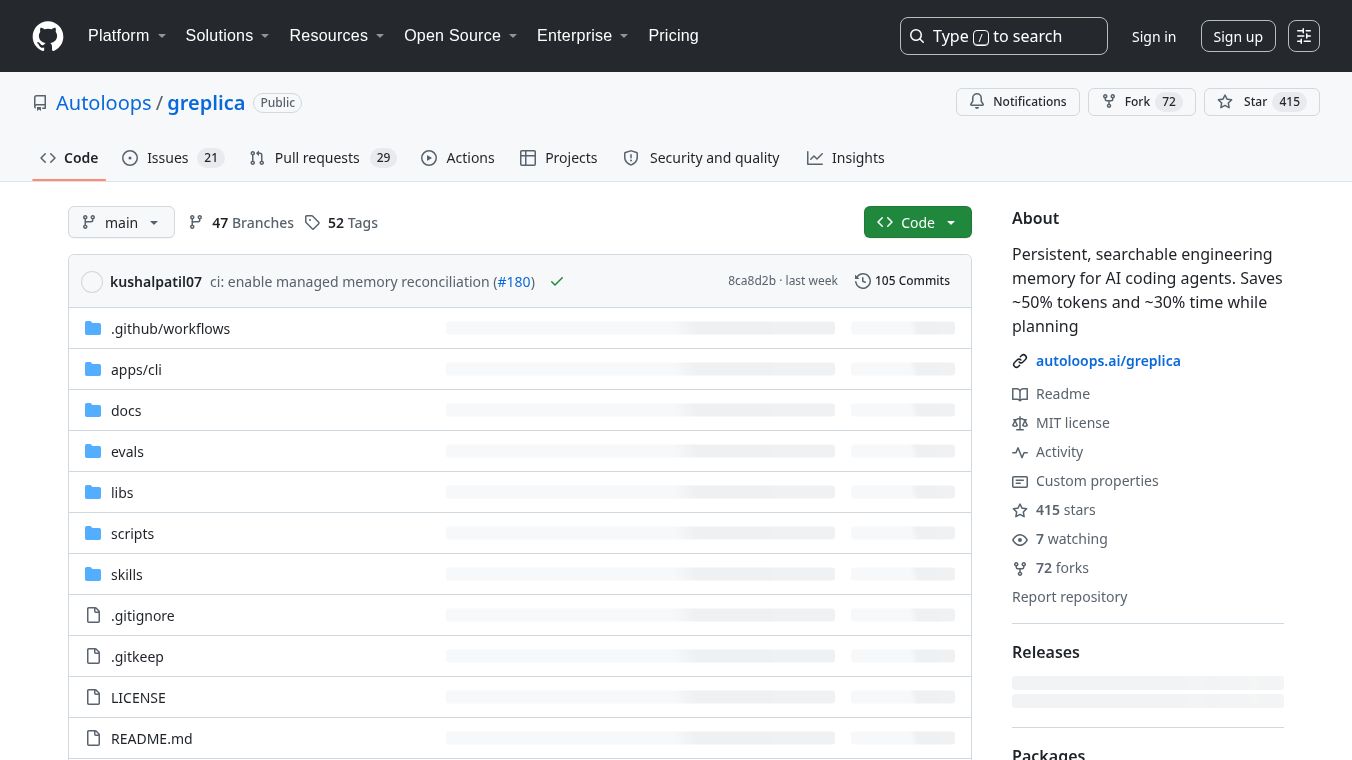Switch to the Insights tab
The width and height of the screenshot is (1352, 760).
click(846, 158)
